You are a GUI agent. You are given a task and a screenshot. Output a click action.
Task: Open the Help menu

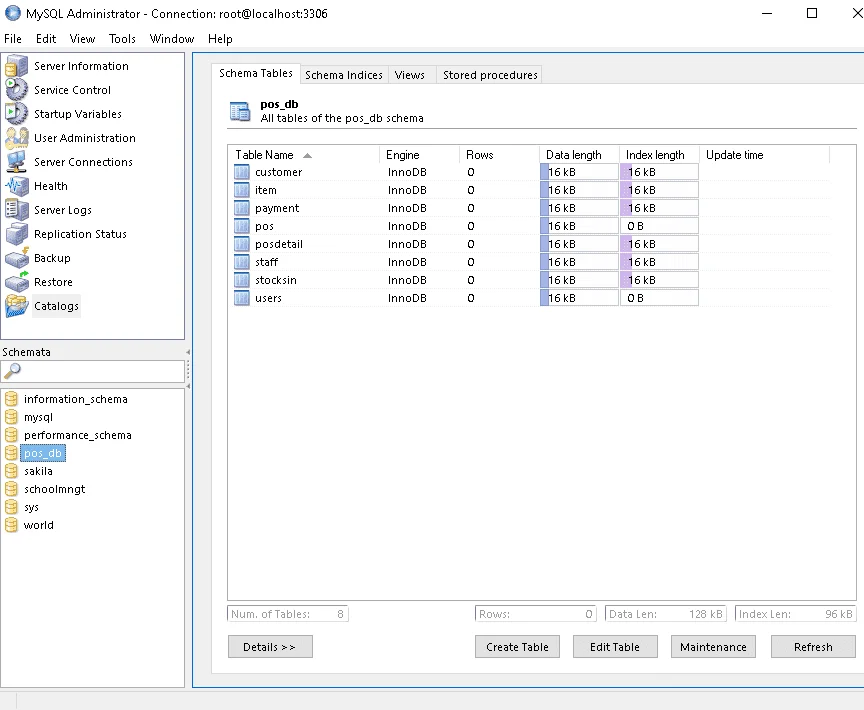[x=220, y=39]
